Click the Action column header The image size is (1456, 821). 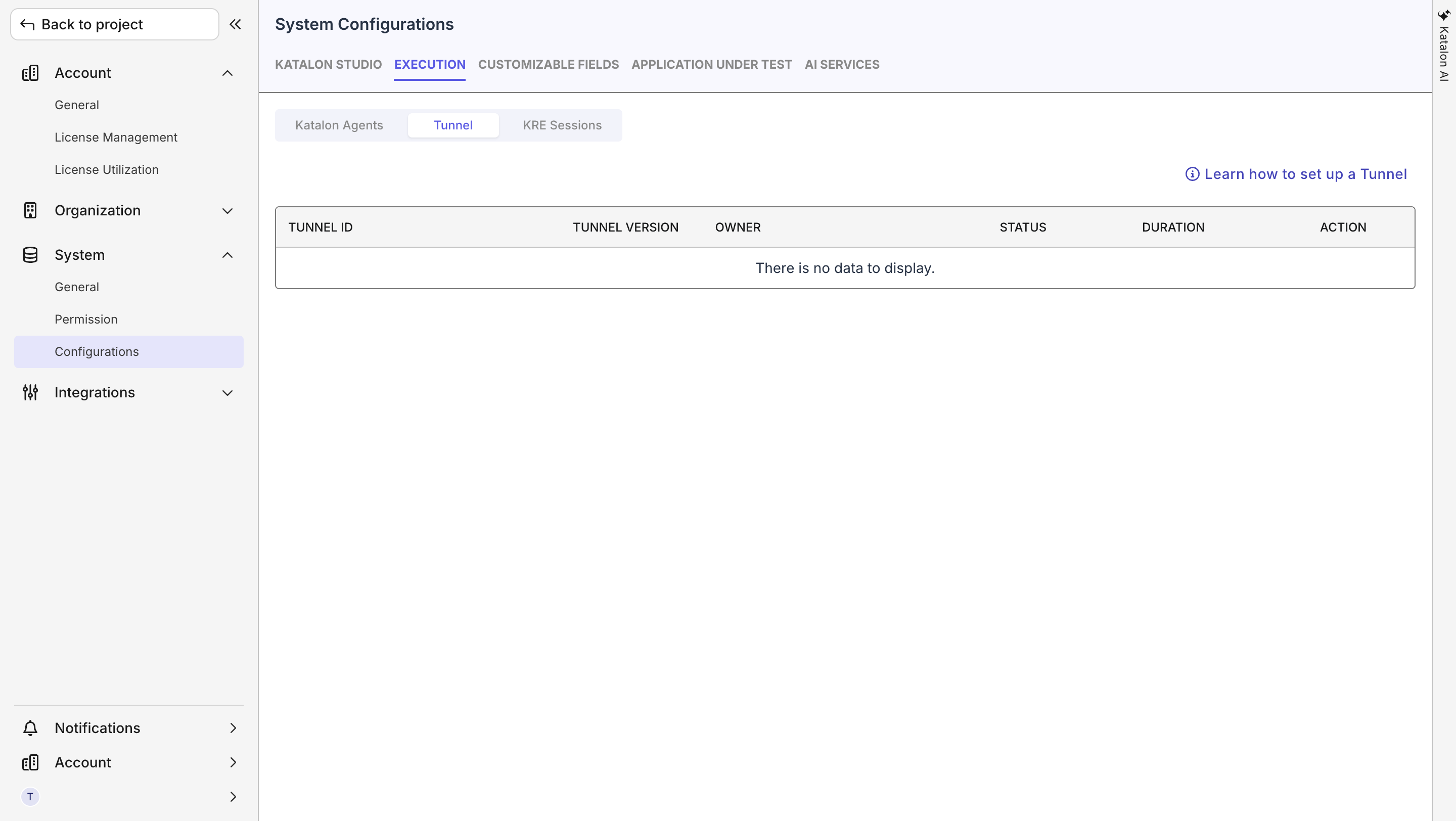(1343, 227)
